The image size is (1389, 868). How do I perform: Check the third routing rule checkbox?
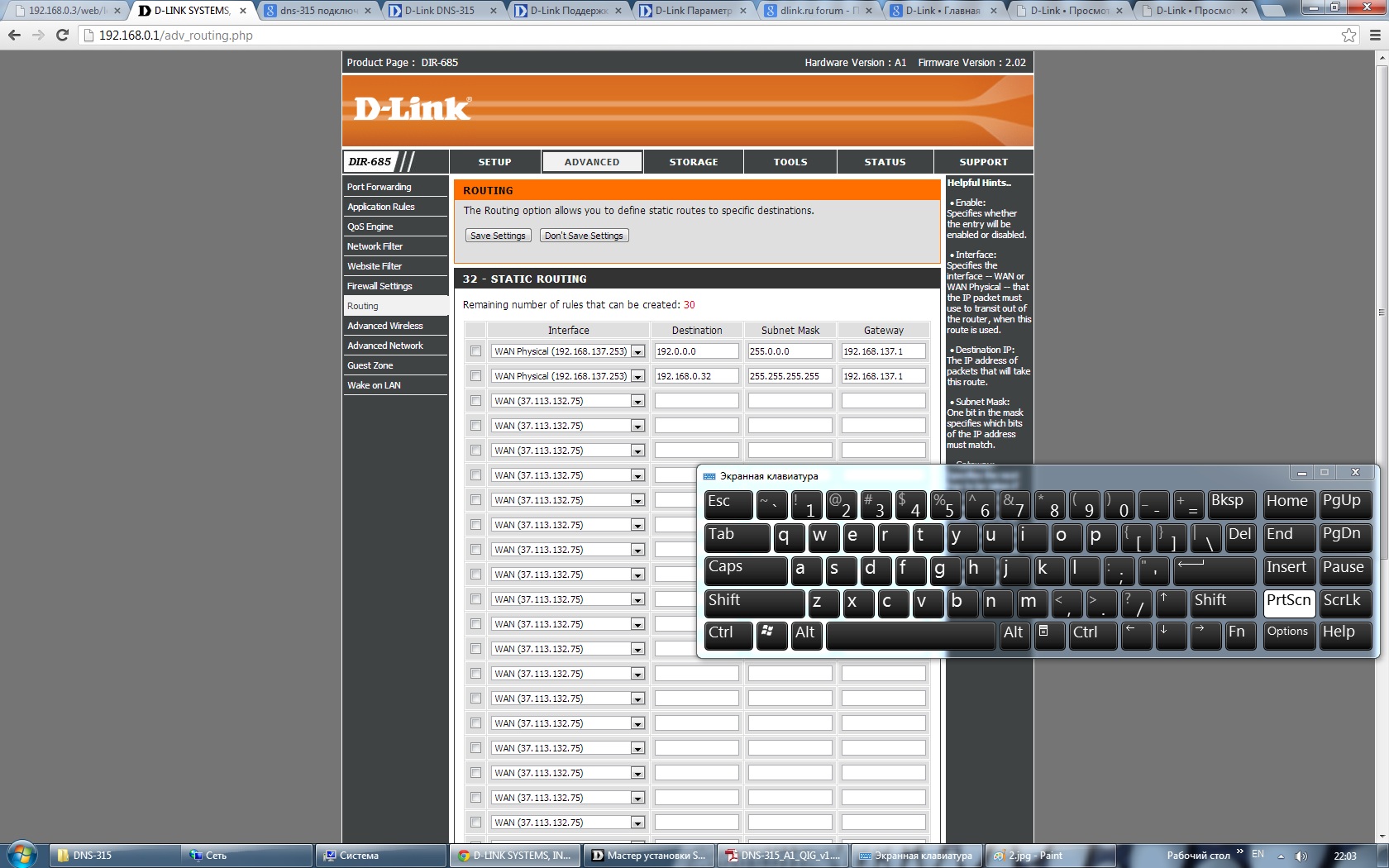coord(475,401)
